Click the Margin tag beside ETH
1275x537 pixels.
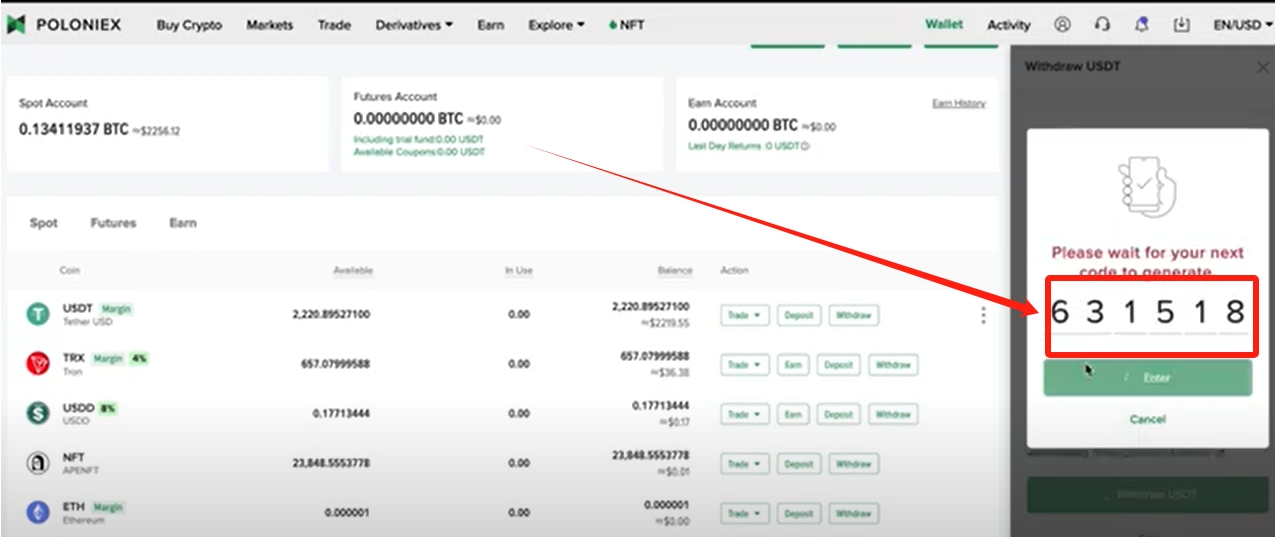[x=108, y=507]
